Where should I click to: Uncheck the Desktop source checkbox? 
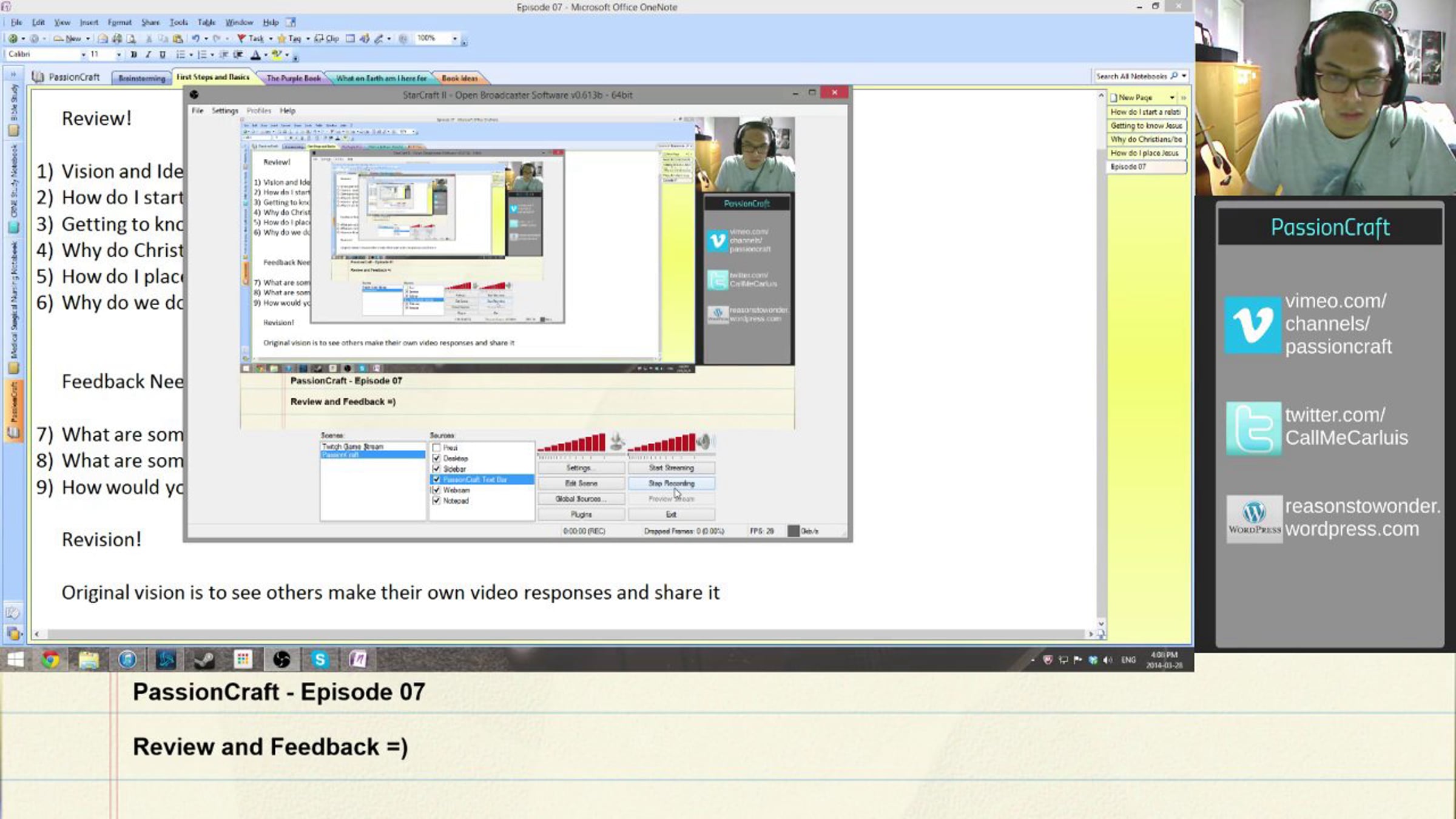tap(436, 459)
